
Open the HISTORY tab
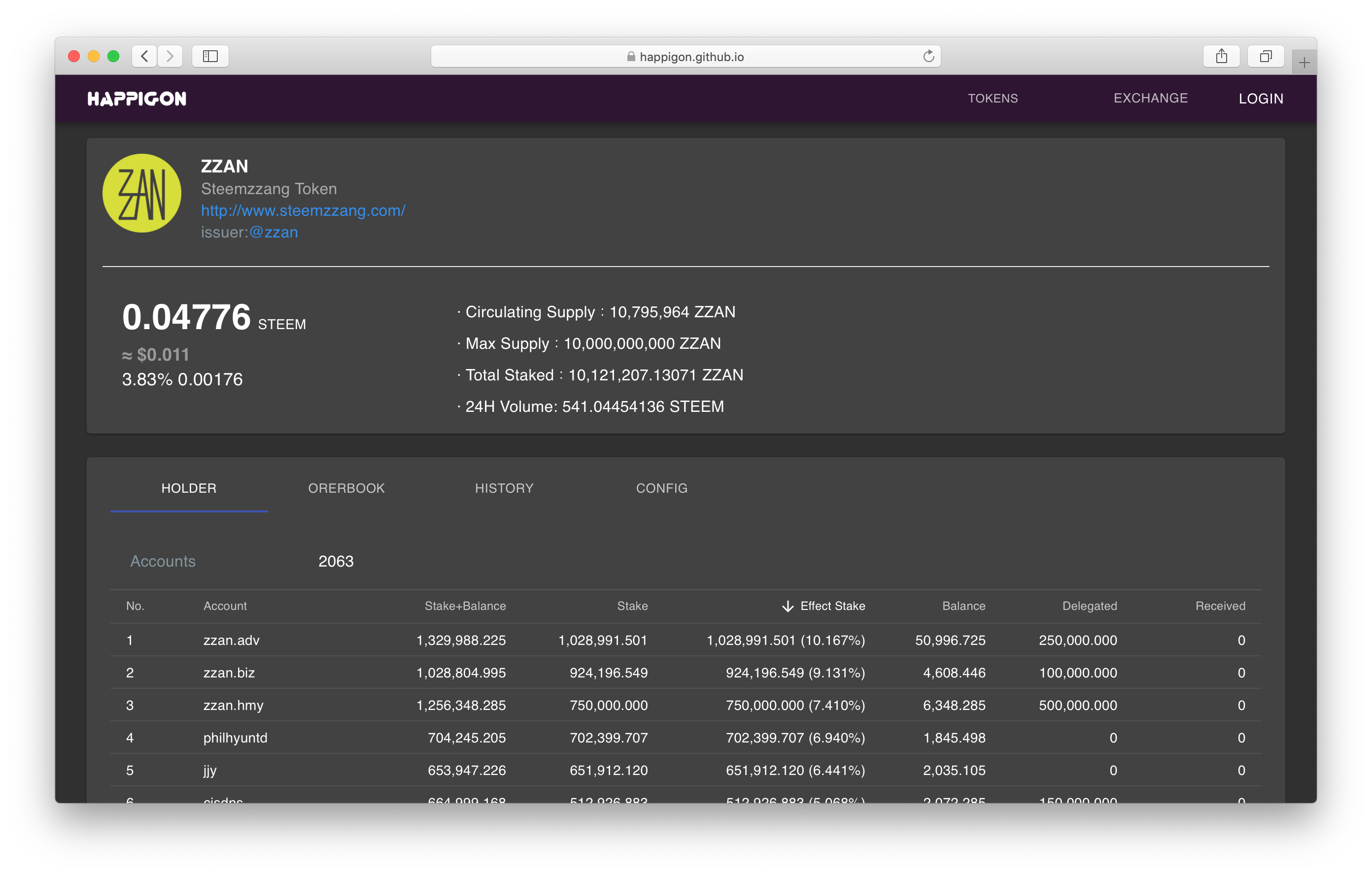click(504, 488)
